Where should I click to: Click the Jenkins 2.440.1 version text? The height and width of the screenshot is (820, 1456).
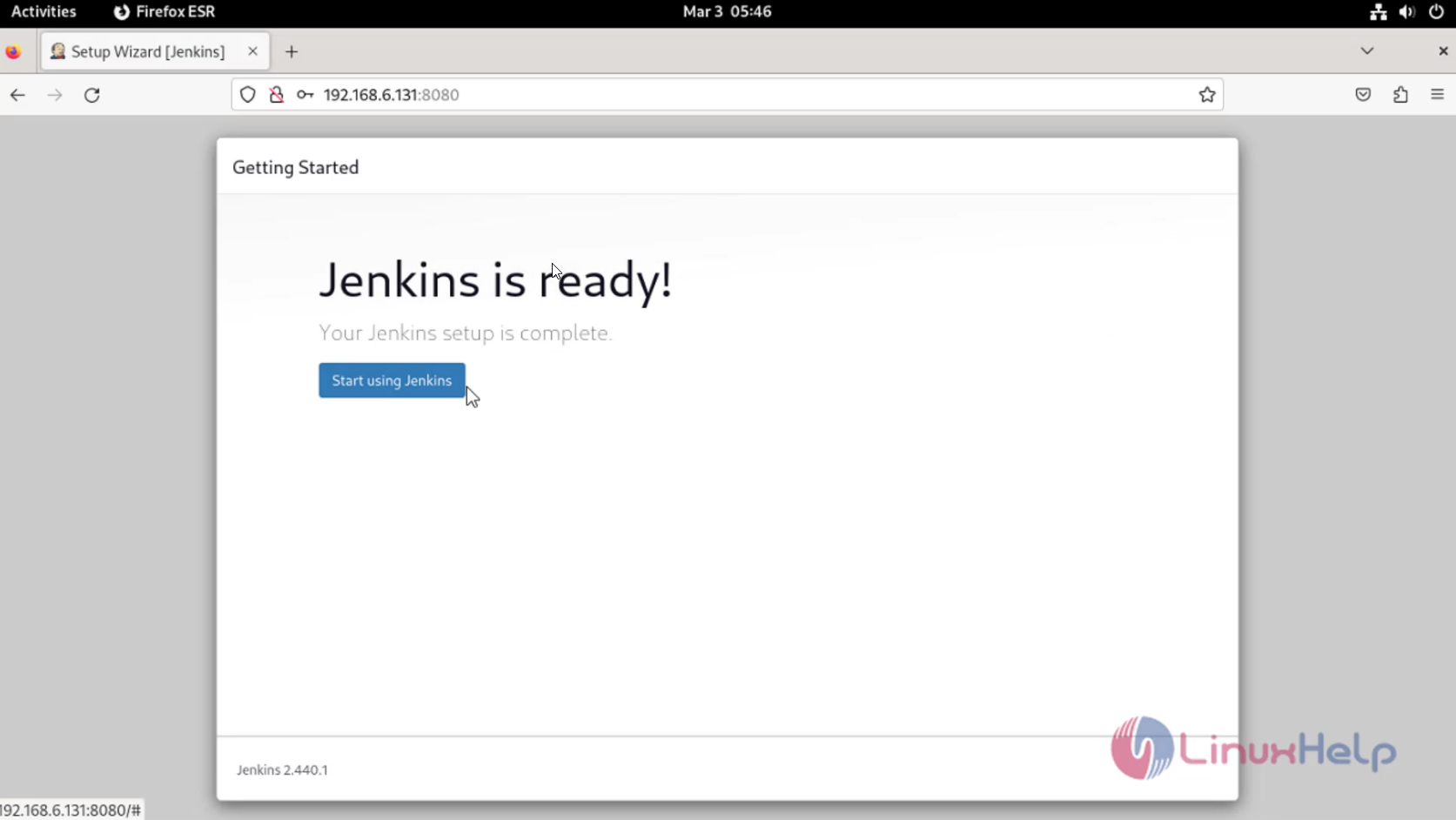click(282, 770)
